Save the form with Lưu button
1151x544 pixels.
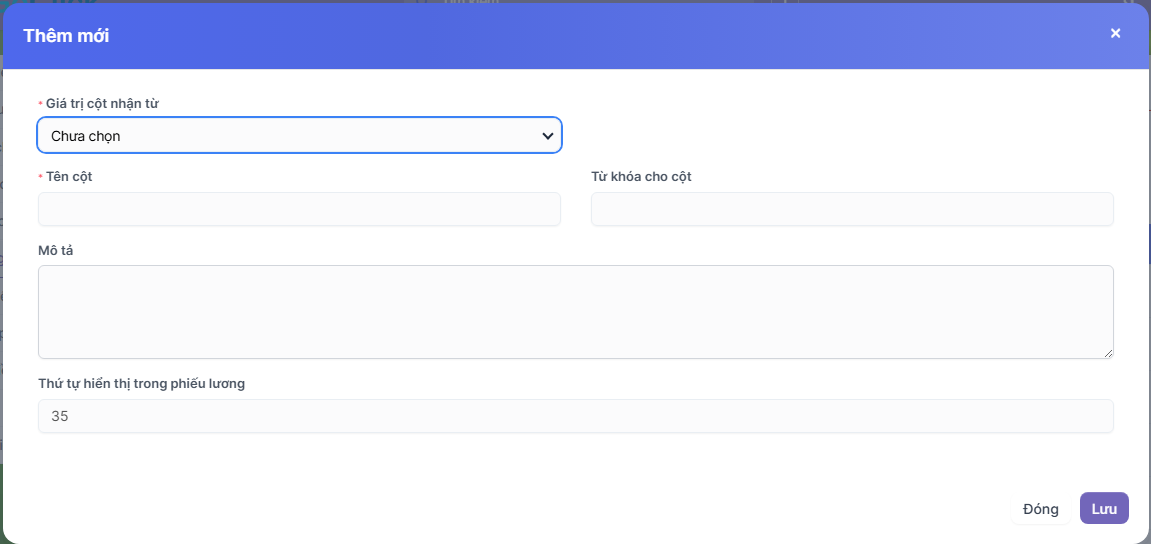coord(1104,508)
